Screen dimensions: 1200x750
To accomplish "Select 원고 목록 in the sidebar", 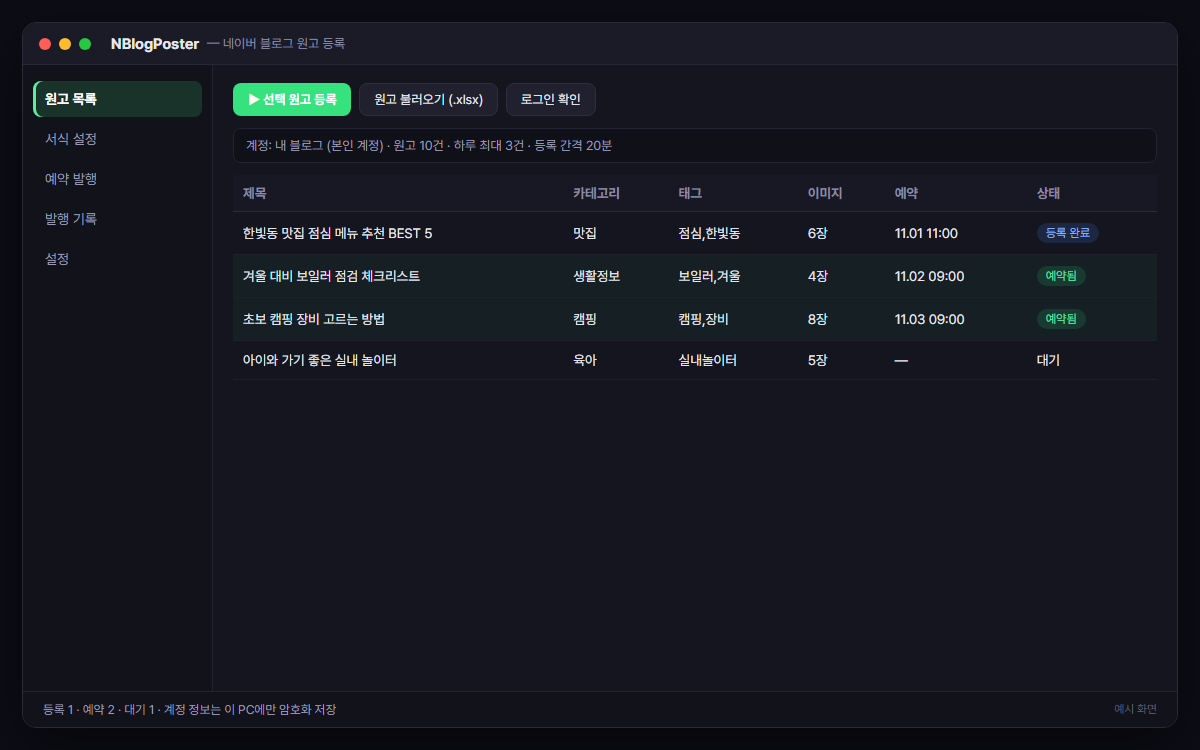I will click(118, 99).
